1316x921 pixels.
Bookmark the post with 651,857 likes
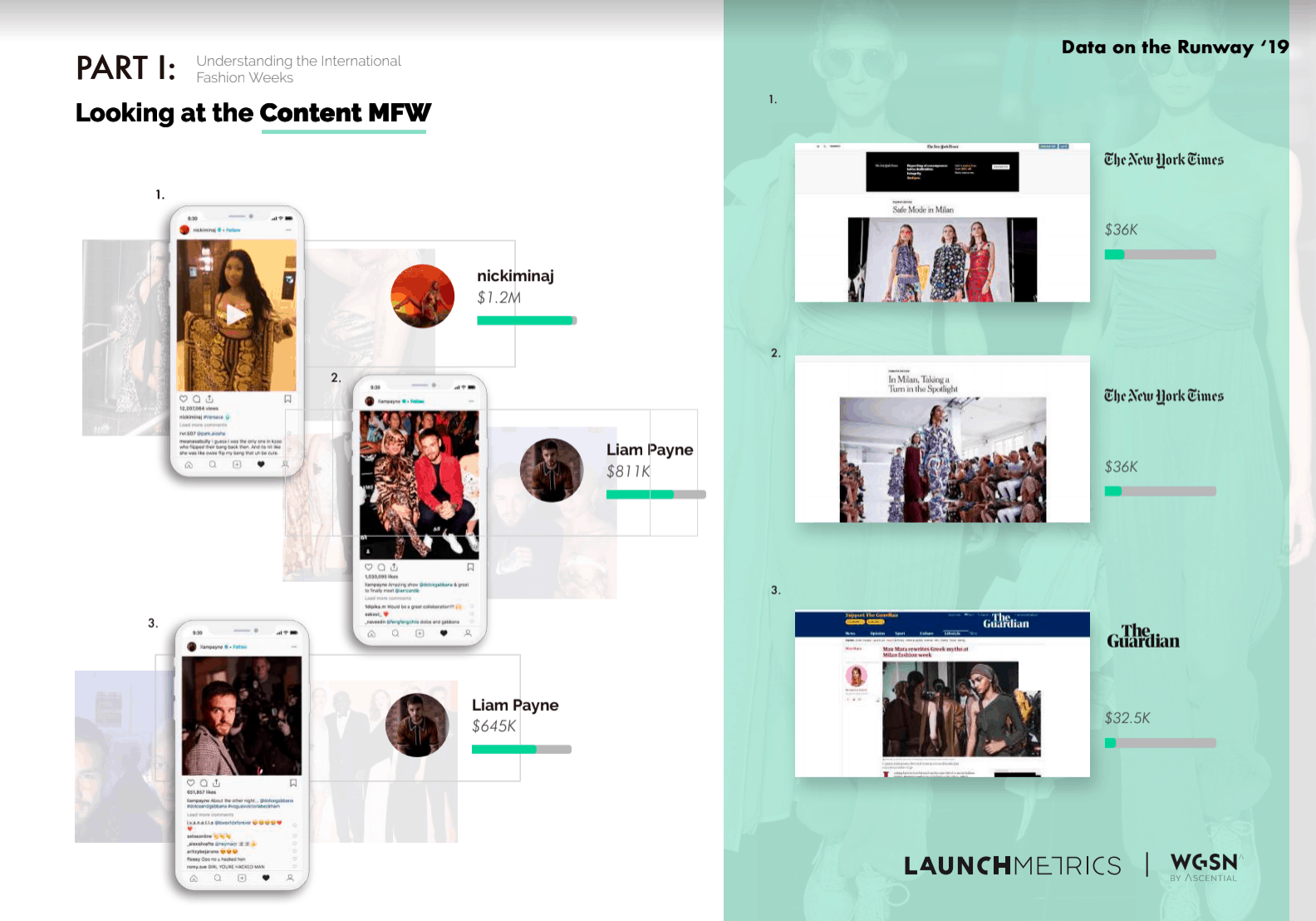(292, 783)
